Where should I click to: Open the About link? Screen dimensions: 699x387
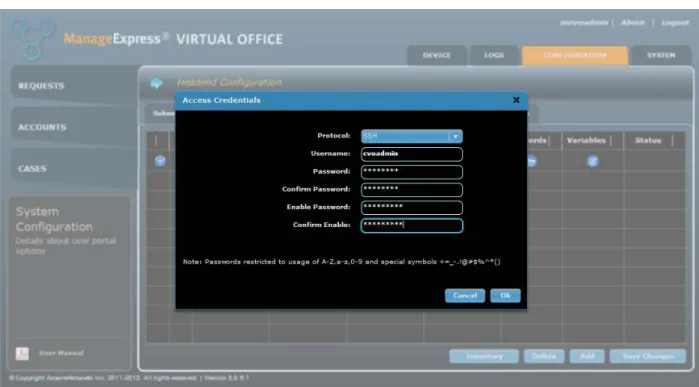633,22
